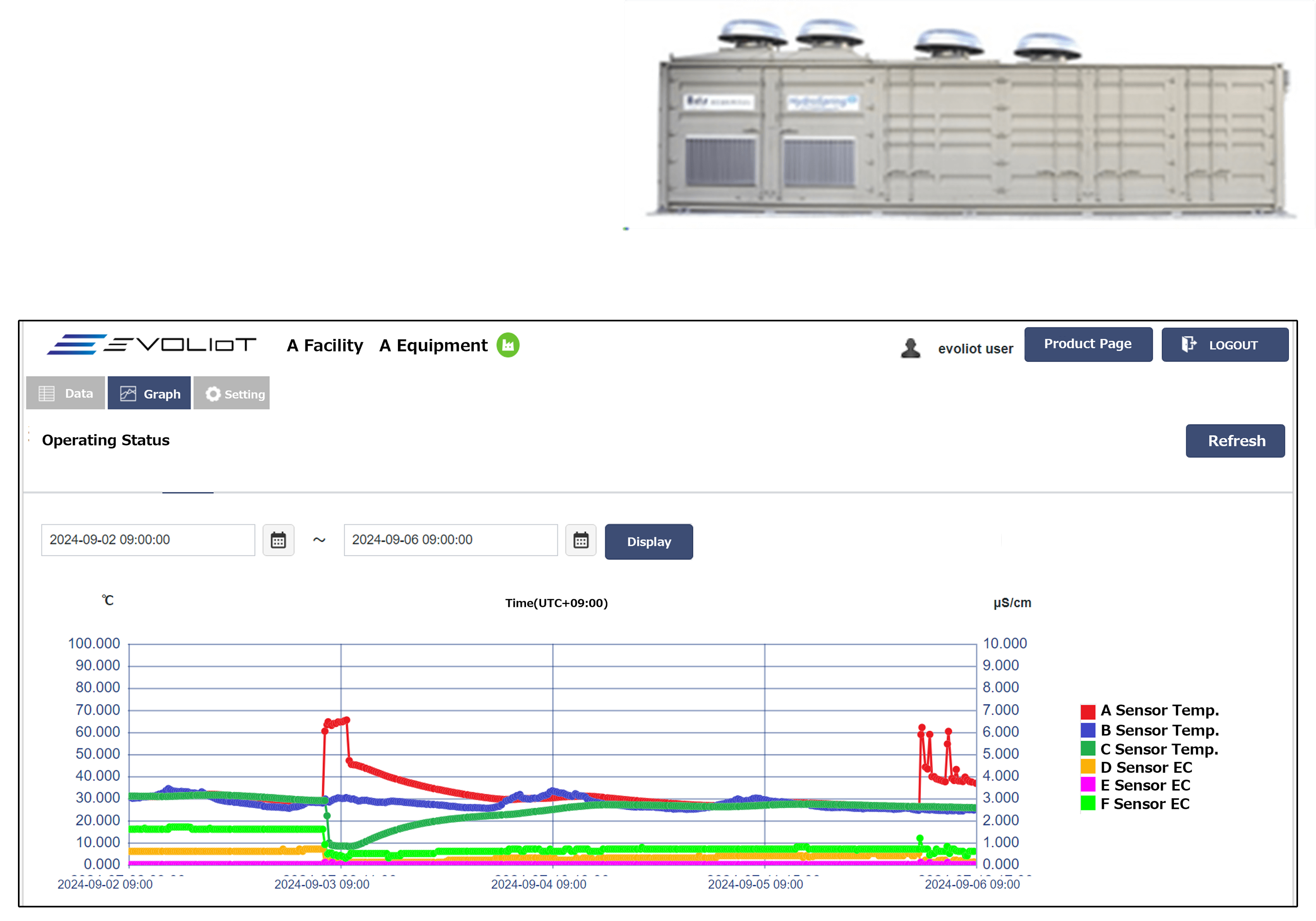
Task: Click the green factory status icon
Action: pos(507,345)
